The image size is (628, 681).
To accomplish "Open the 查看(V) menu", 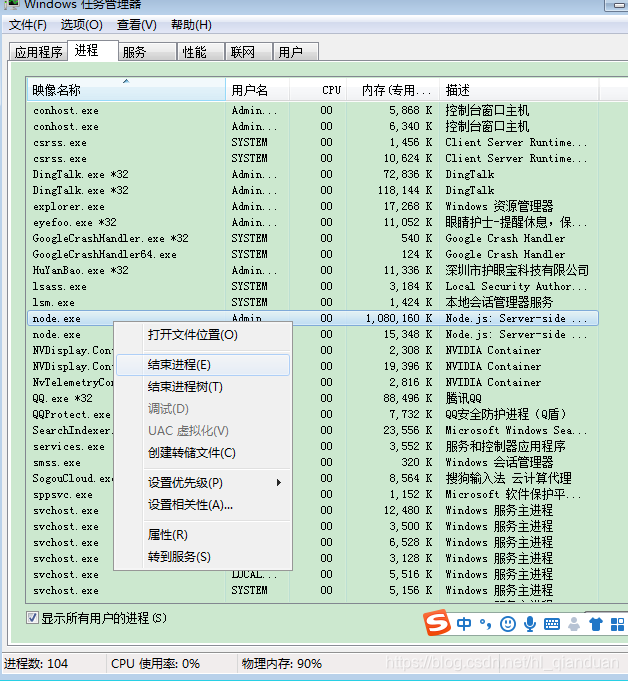I will [137, 25].
